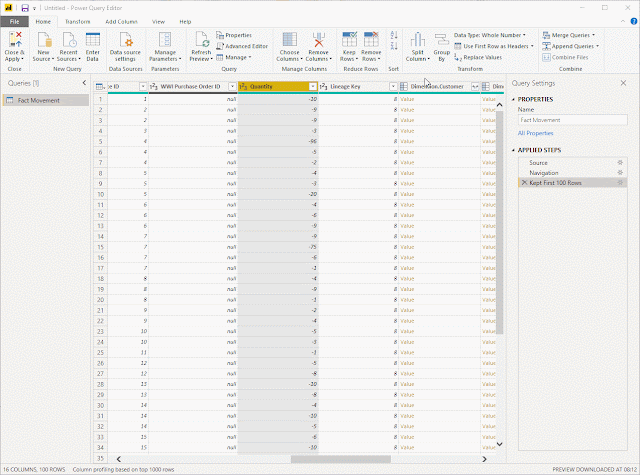The height and width of the screenshot is (475, 640).
Task: Open the Use First Row as Headers dropdown
Action: [494, 46]
